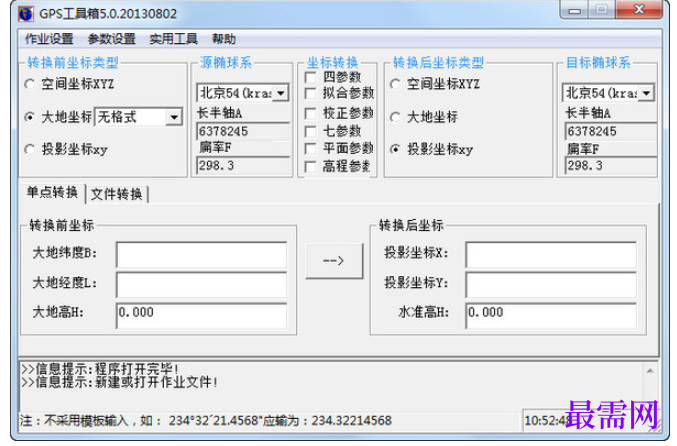
Task: Open the 作业设置 menu
Action: (49, 39)
